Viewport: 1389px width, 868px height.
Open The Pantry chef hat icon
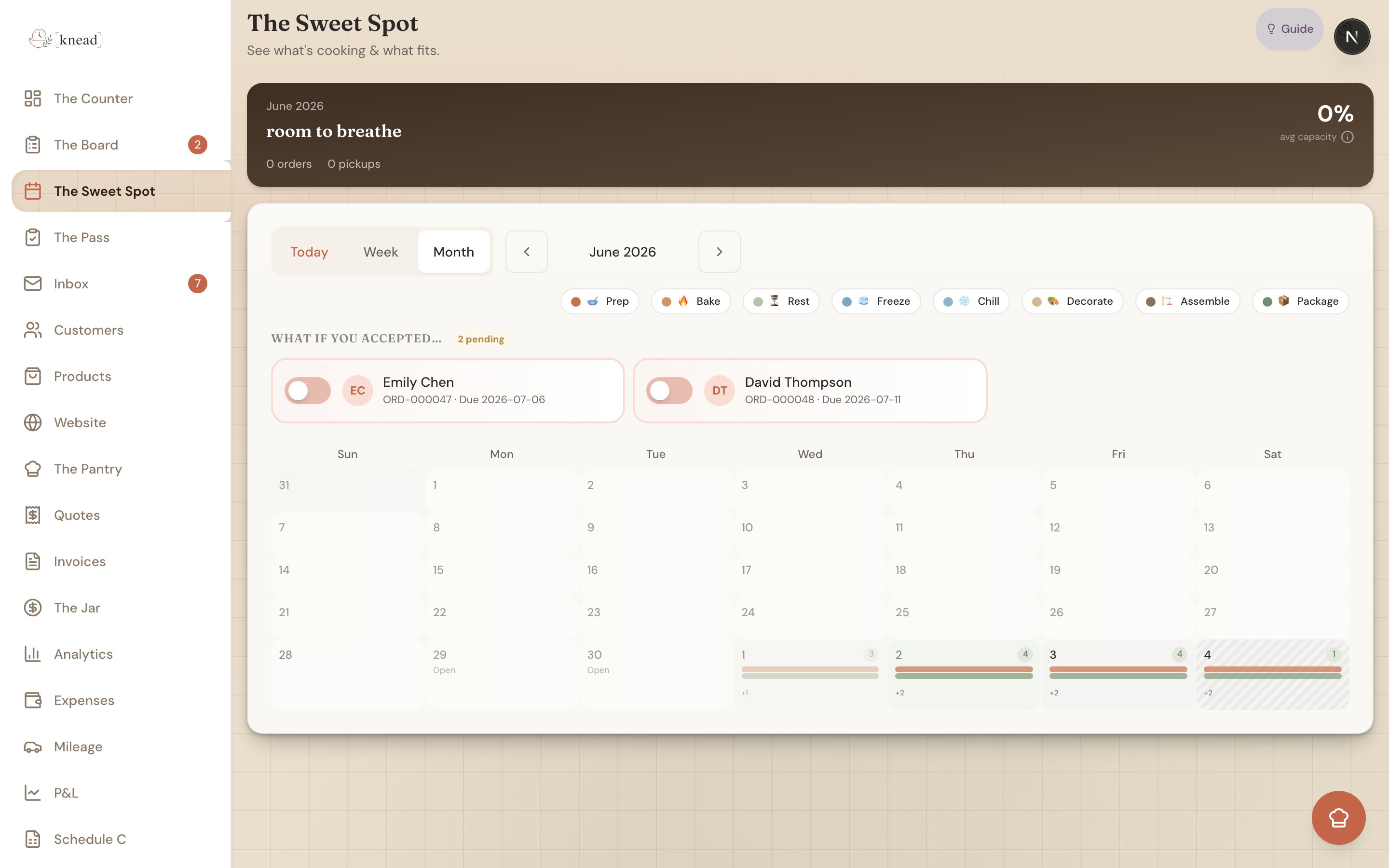pos(33,469)
